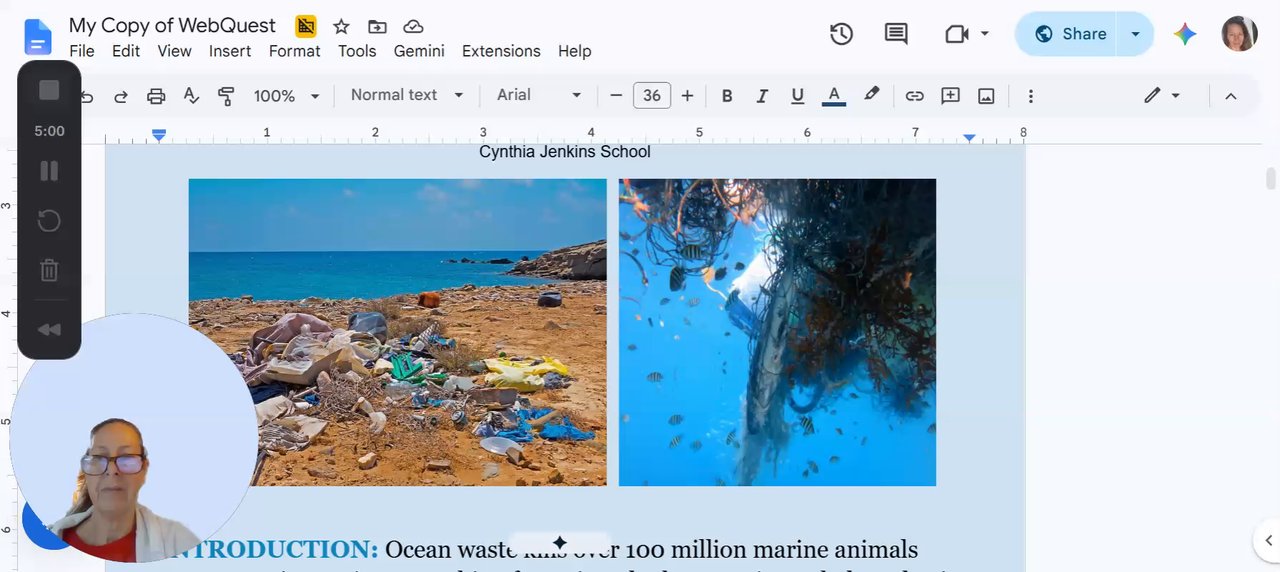Viewport: 1280px width, 572px height.
Task: Open the Arial font dropdown
Action: [539, 95]
